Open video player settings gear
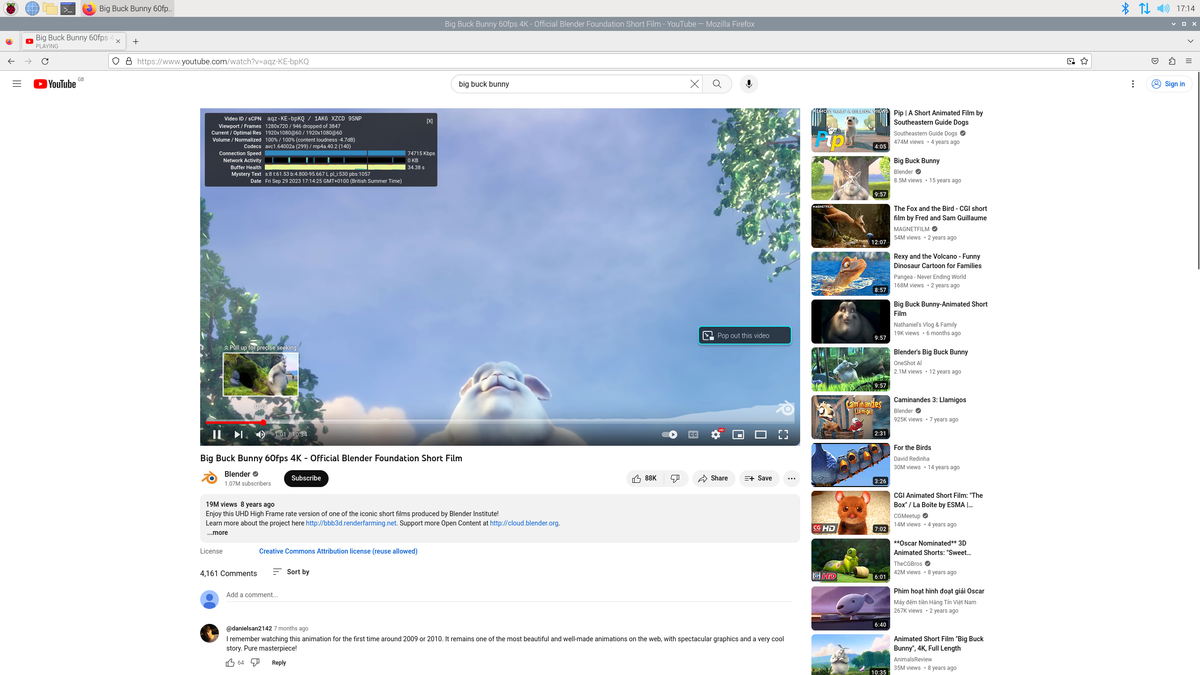Screen dimensions: 1200x675 tap(716, 434)
